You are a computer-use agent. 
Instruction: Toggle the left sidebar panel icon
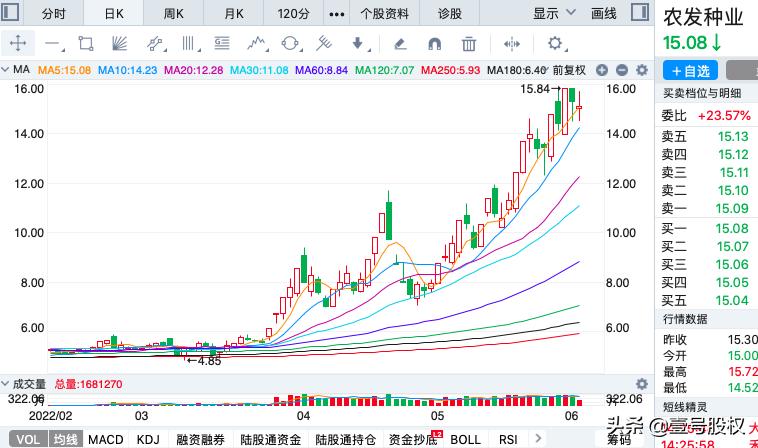coord(11,12)
